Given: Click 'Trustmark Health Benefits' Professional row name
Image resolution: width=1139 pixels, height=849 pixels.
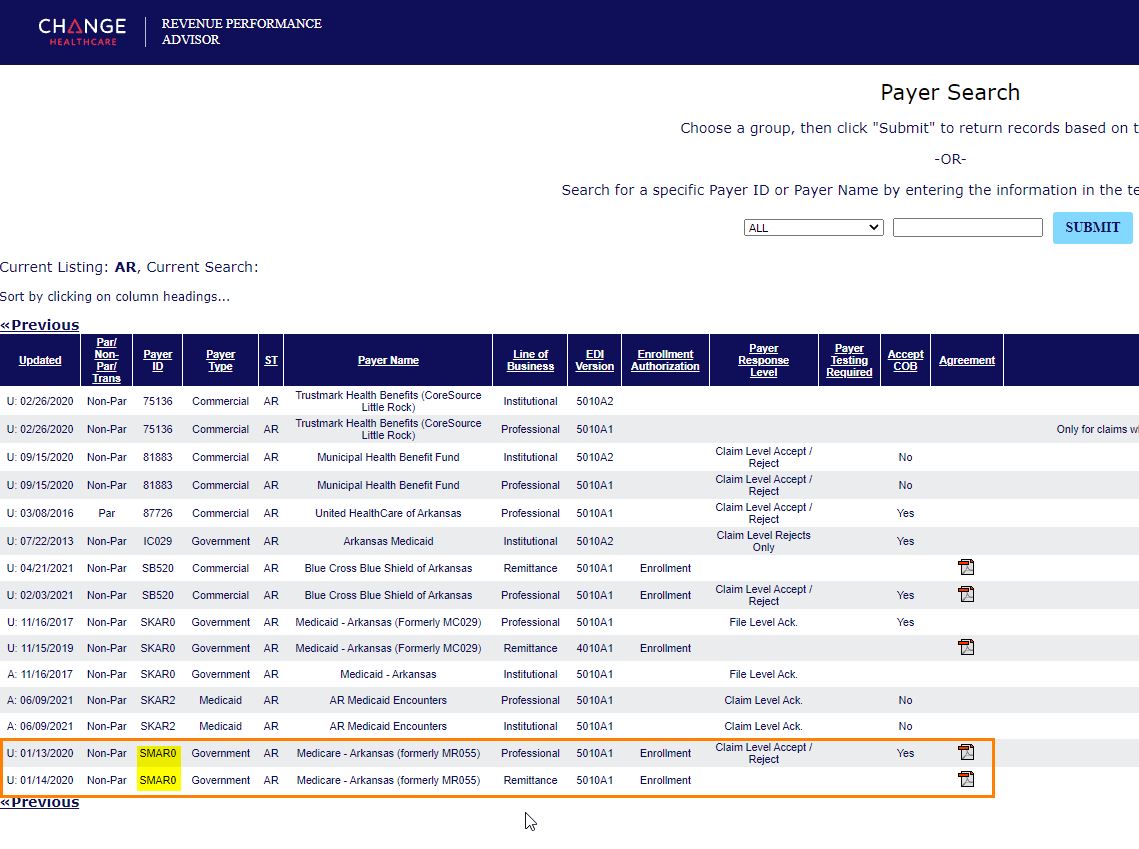Looking at the screenshot, I should (x=388, y=429).
